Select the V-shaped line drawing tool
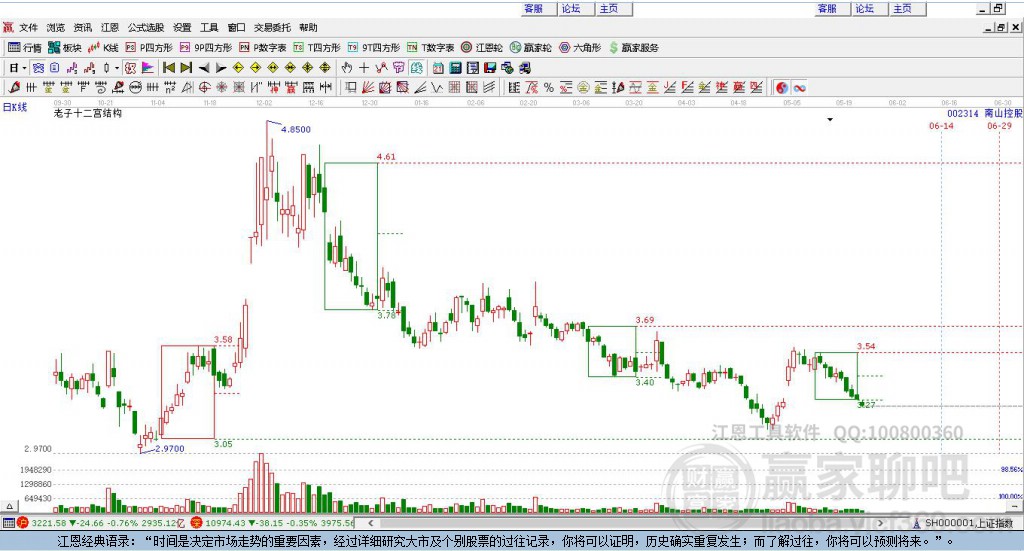Screen dimensions: 1024x551 click(x=436, y=87)
